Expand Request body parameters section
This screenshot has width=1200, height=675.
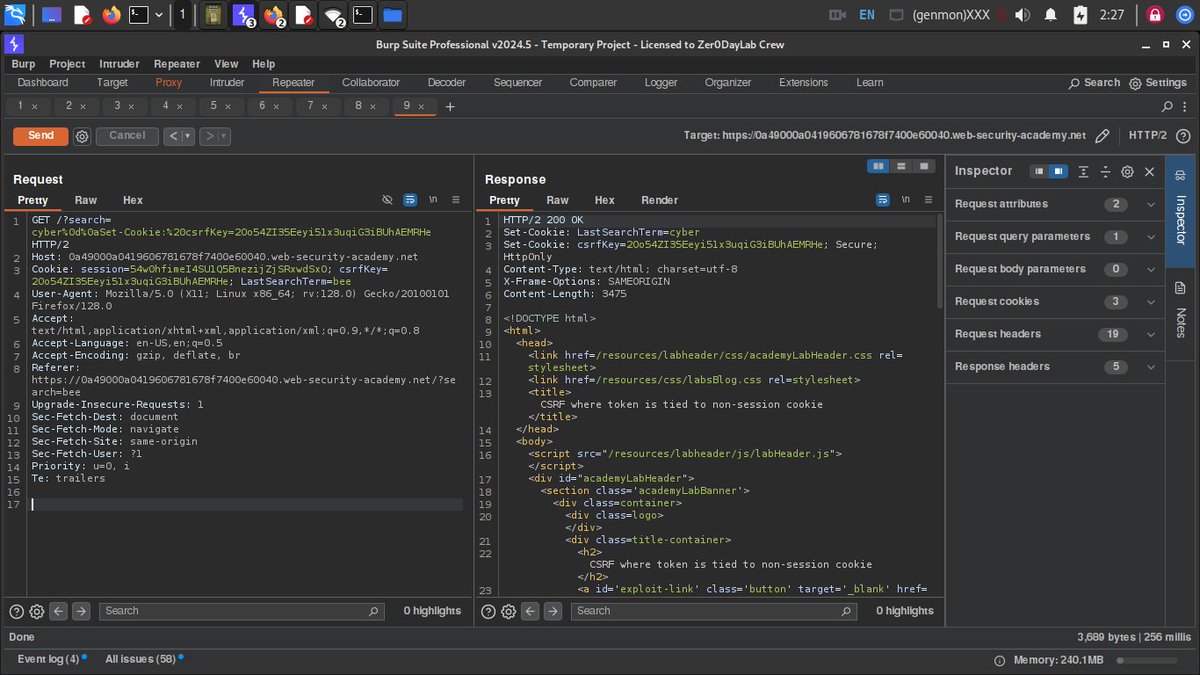pyautogui.click(x=1055, y=269)
